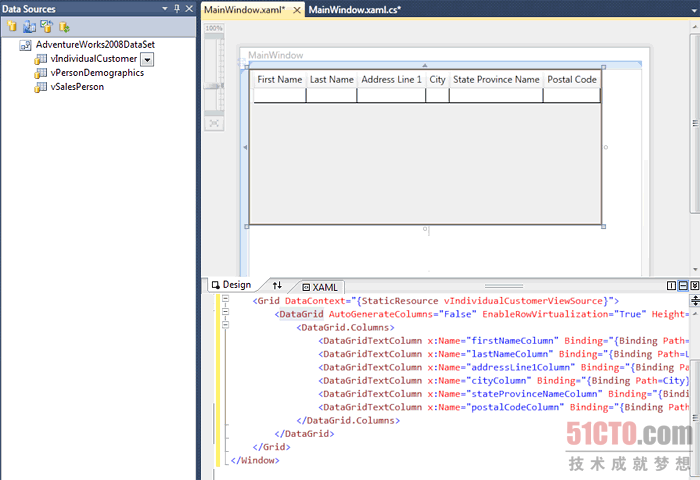Click Fit All zoom button
700x480 pixels.
214,123
